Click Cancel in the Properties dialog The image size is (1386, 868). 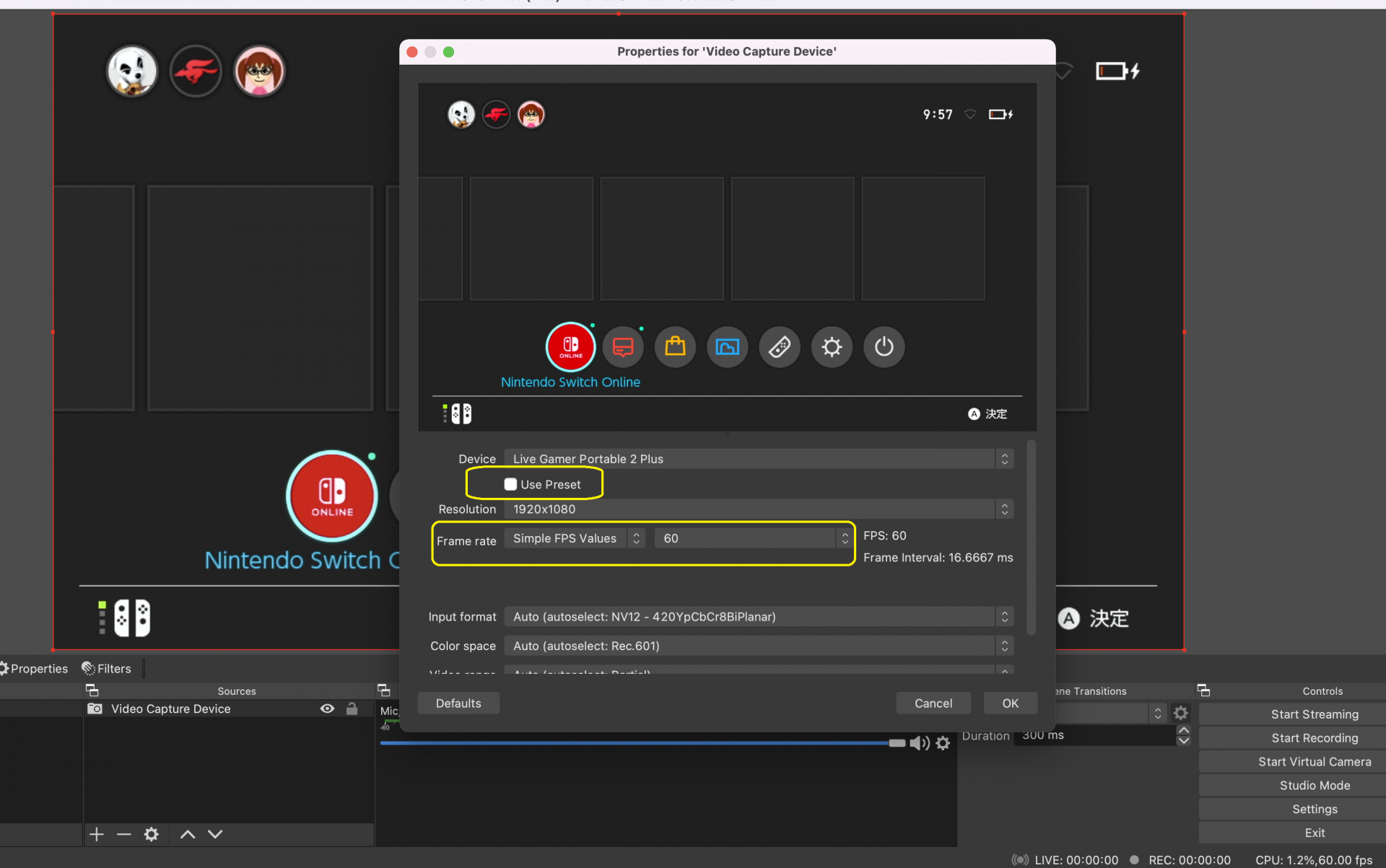click(933, 703)
